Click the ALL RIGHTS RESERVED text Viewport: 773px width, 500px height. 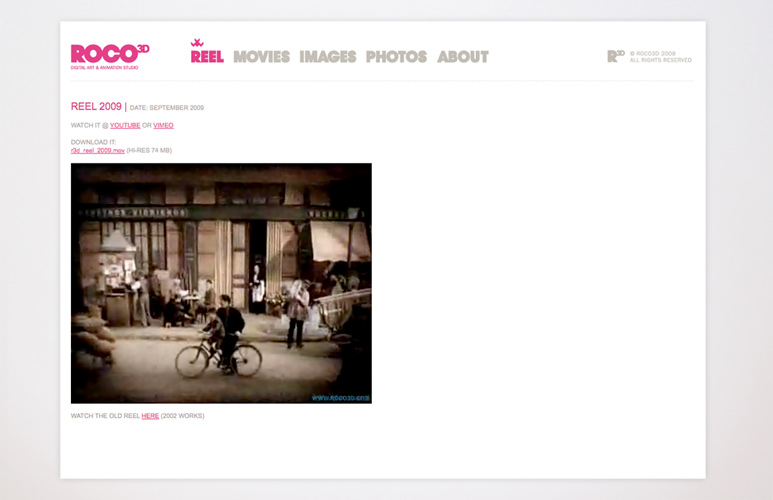point(661,60)
